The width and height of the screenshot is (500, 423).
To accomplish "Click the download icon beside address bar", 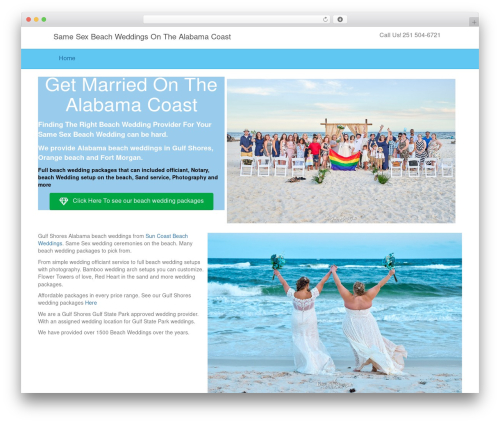I will pos(340,20).
